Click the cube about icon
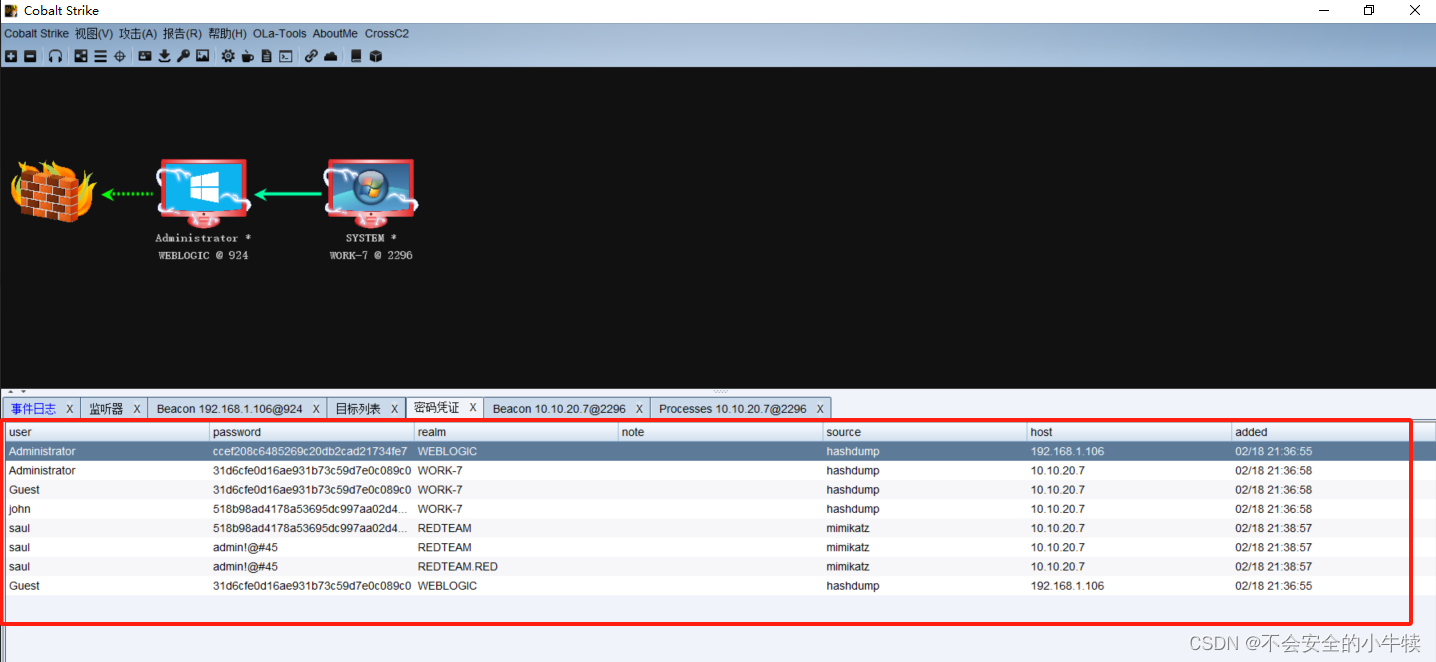The width and height of the screenshot is (1436, 662). pos(375,56)
